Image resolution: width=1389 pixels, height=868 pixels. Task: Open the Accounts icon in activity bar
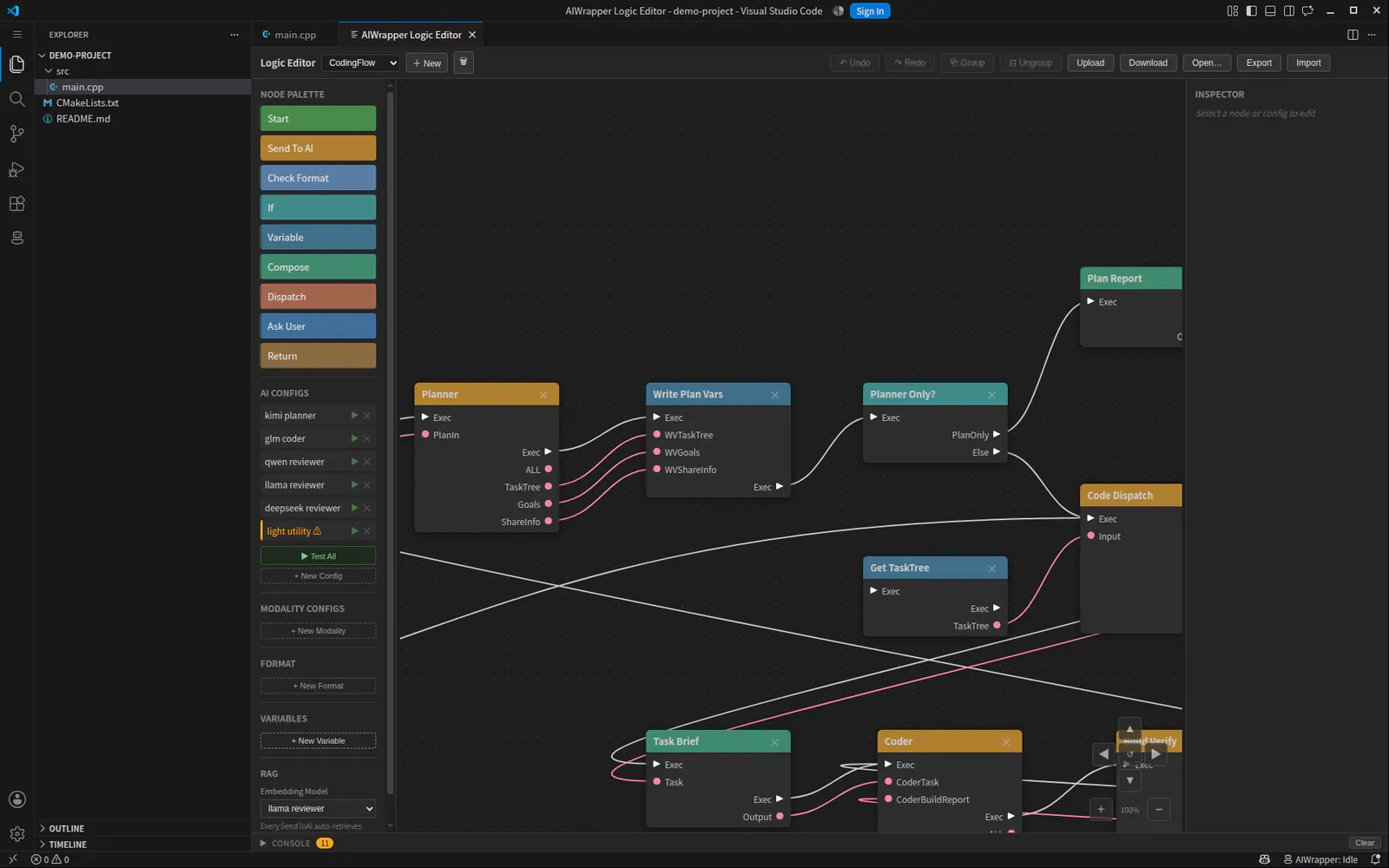tap(16, 799)
